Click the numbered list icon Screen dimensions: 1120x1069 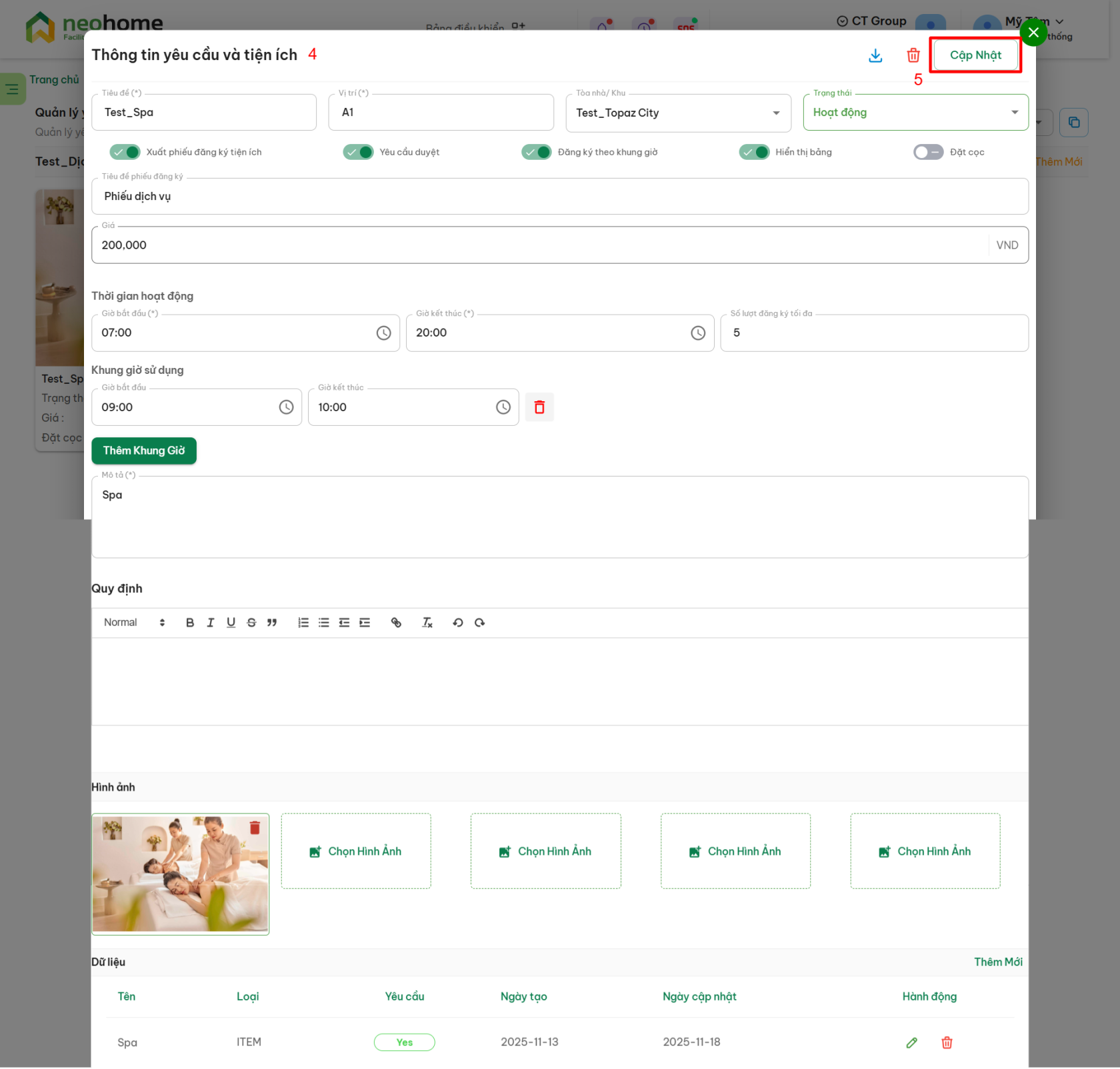(303, 622)
